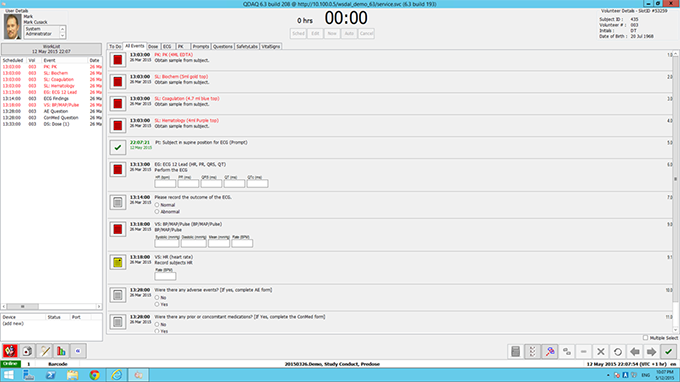
Task: Click green checkmark icon of supine position prompt
Action: pos(118,147)
